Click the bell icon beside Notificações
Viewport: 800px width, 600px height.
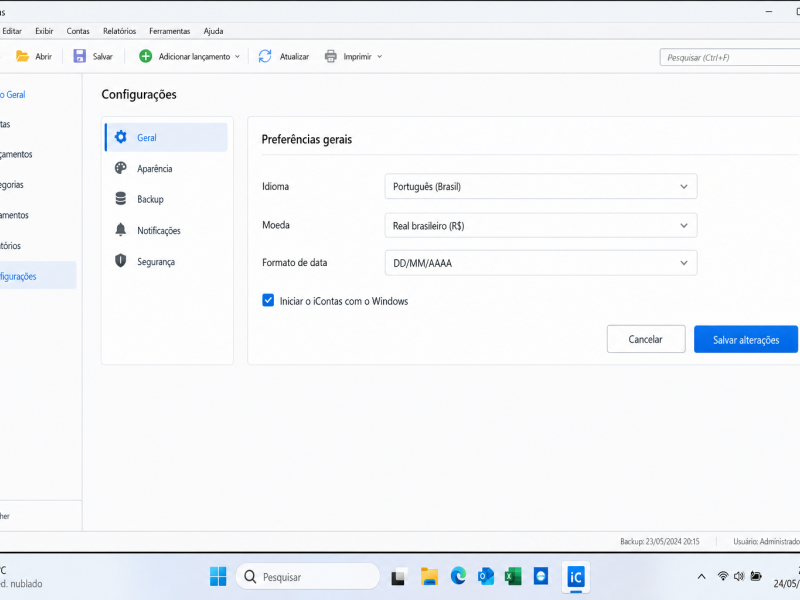click(x=120, y=230)
